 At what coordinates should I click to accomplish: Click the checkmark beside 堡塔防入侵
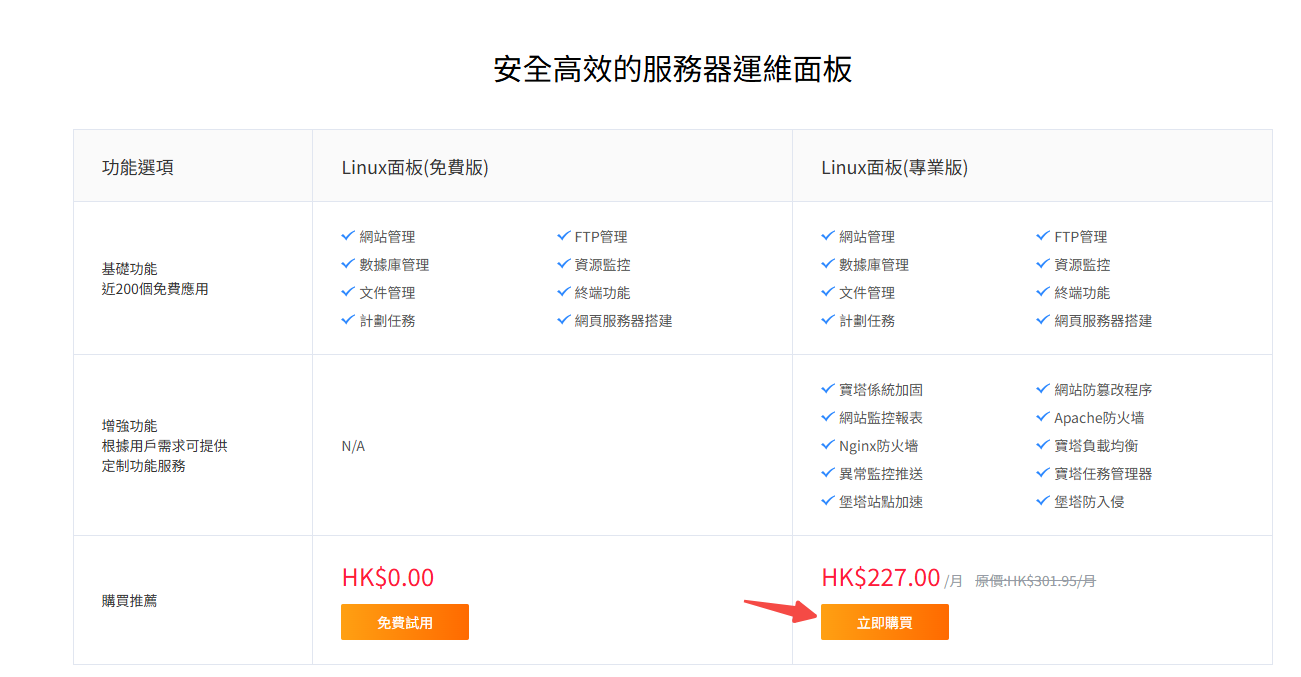coord(1044,501)
